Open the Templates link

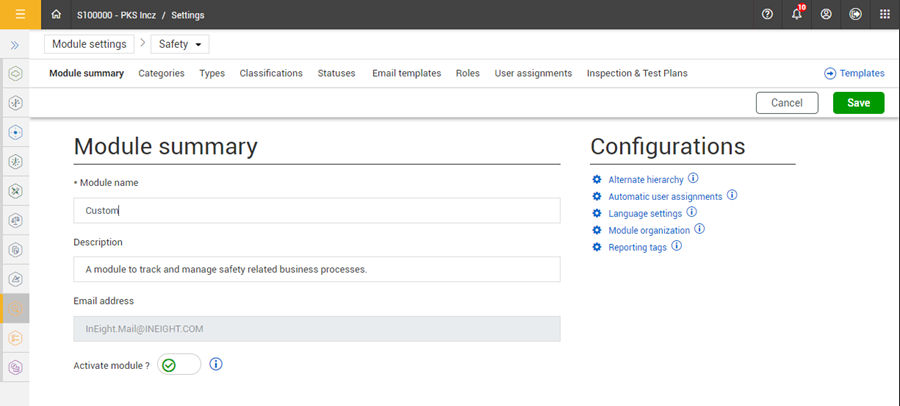click(854, 73)
